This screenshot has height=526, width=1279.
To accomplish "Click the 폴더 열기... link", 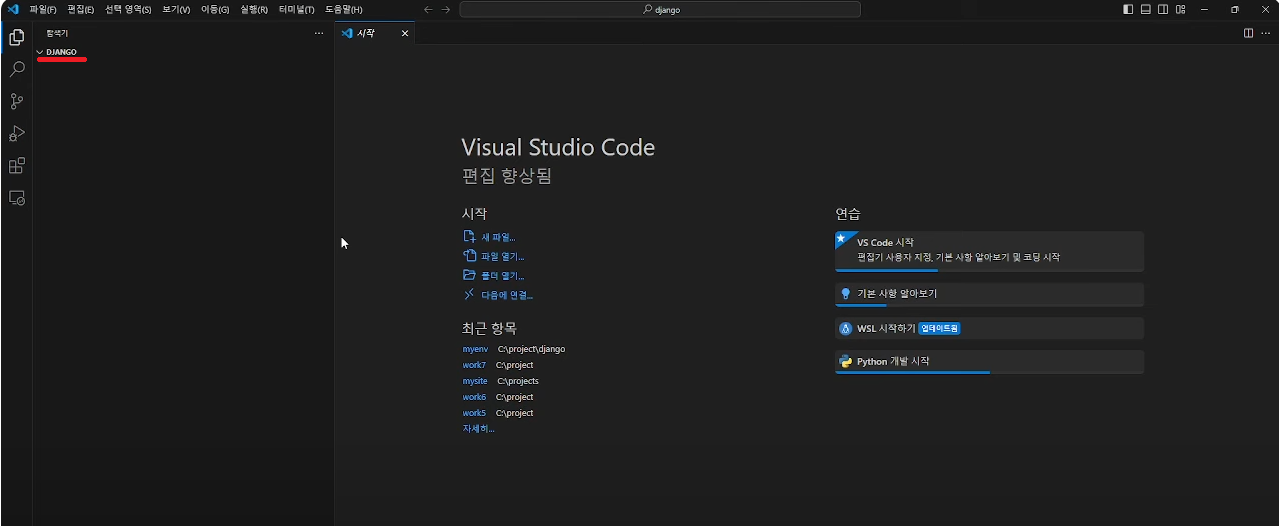I will pos(503,275).
